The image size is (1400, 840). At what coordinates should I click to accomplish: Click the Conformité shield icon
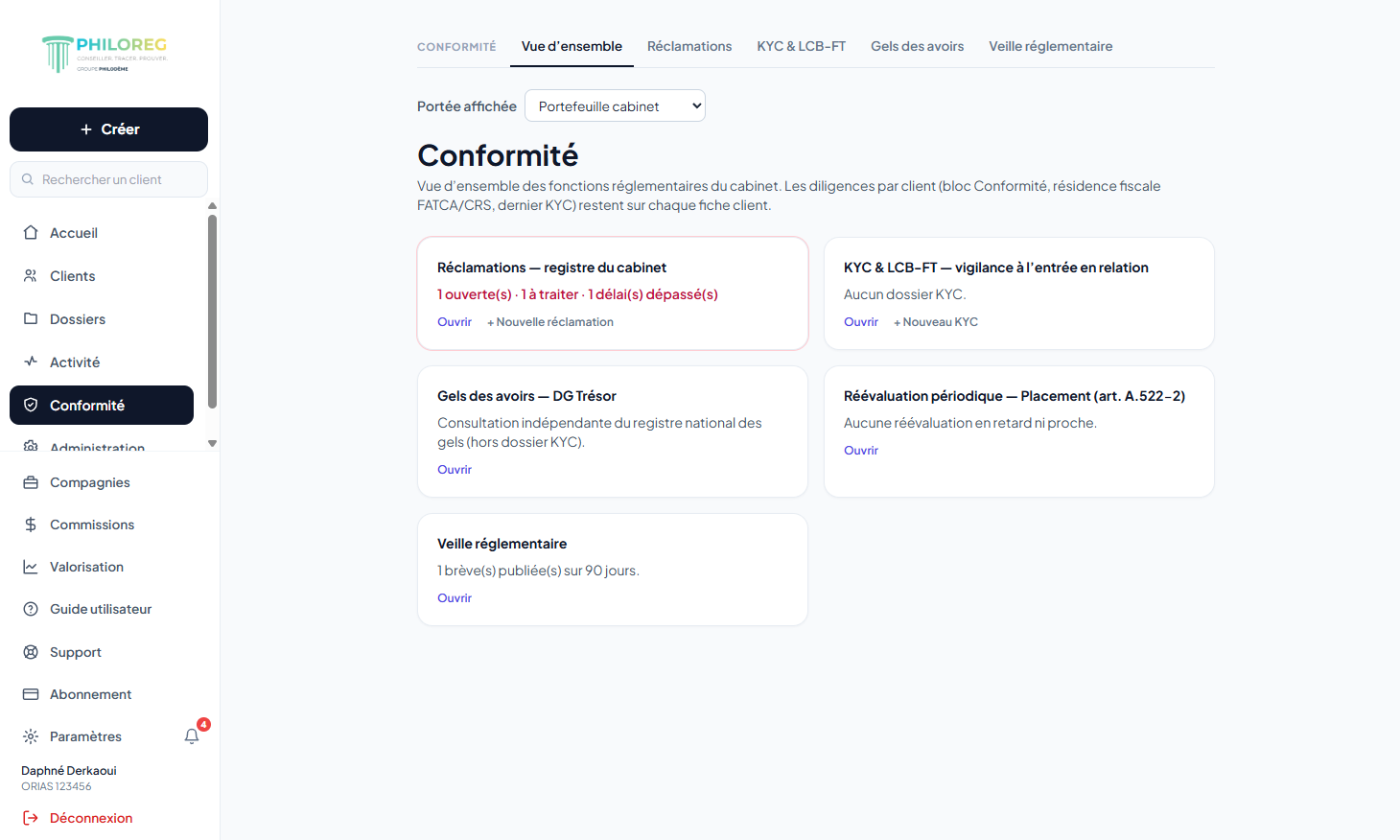[31, 406]
